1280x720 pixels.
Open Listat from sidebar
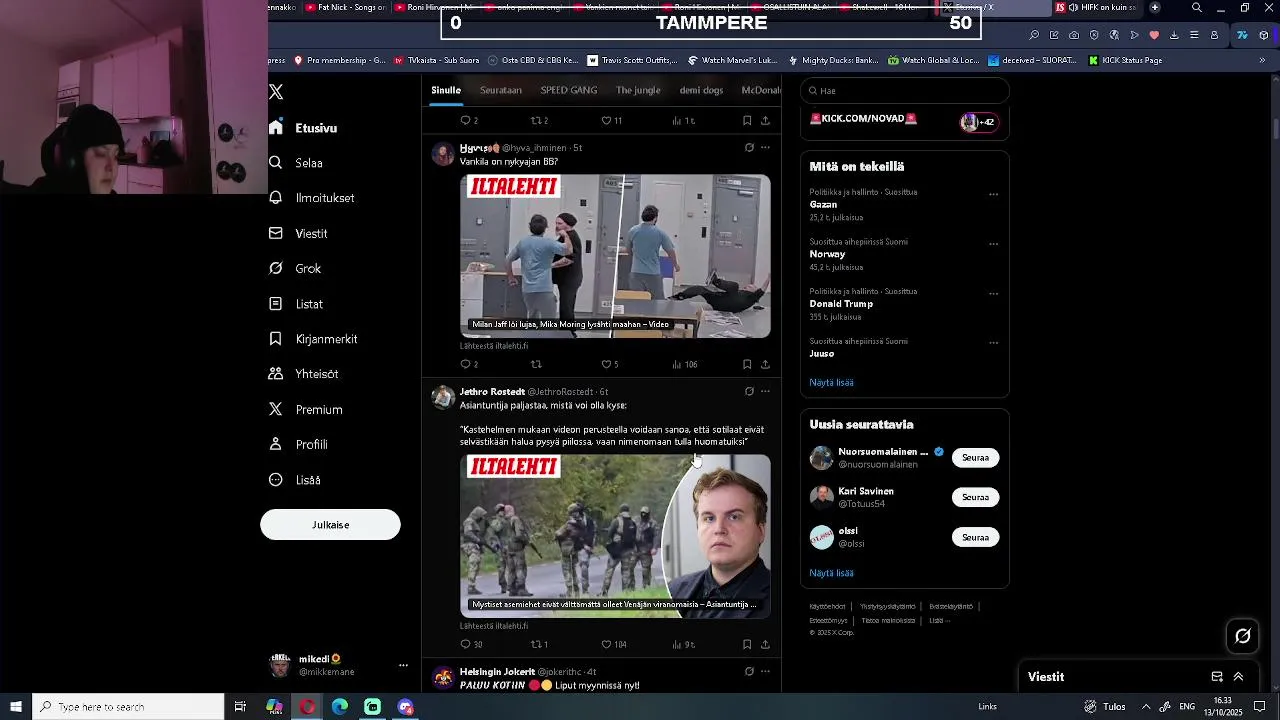pyautogui.click(x=295, y=304)
